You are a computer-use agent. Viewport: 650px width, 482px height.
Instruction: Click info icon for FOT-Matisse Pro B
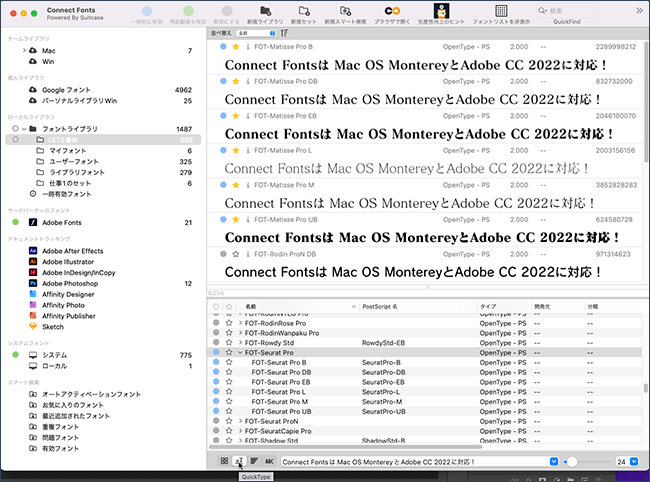pos(248,47)
